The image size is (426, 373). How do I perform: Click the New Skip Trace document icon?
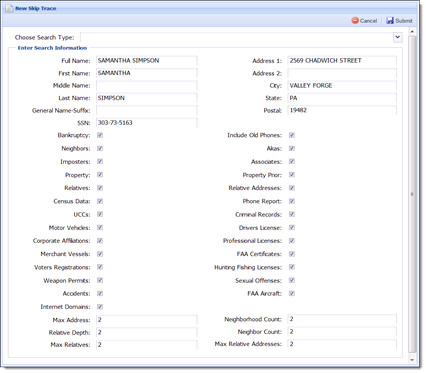(x=9, y=8)
